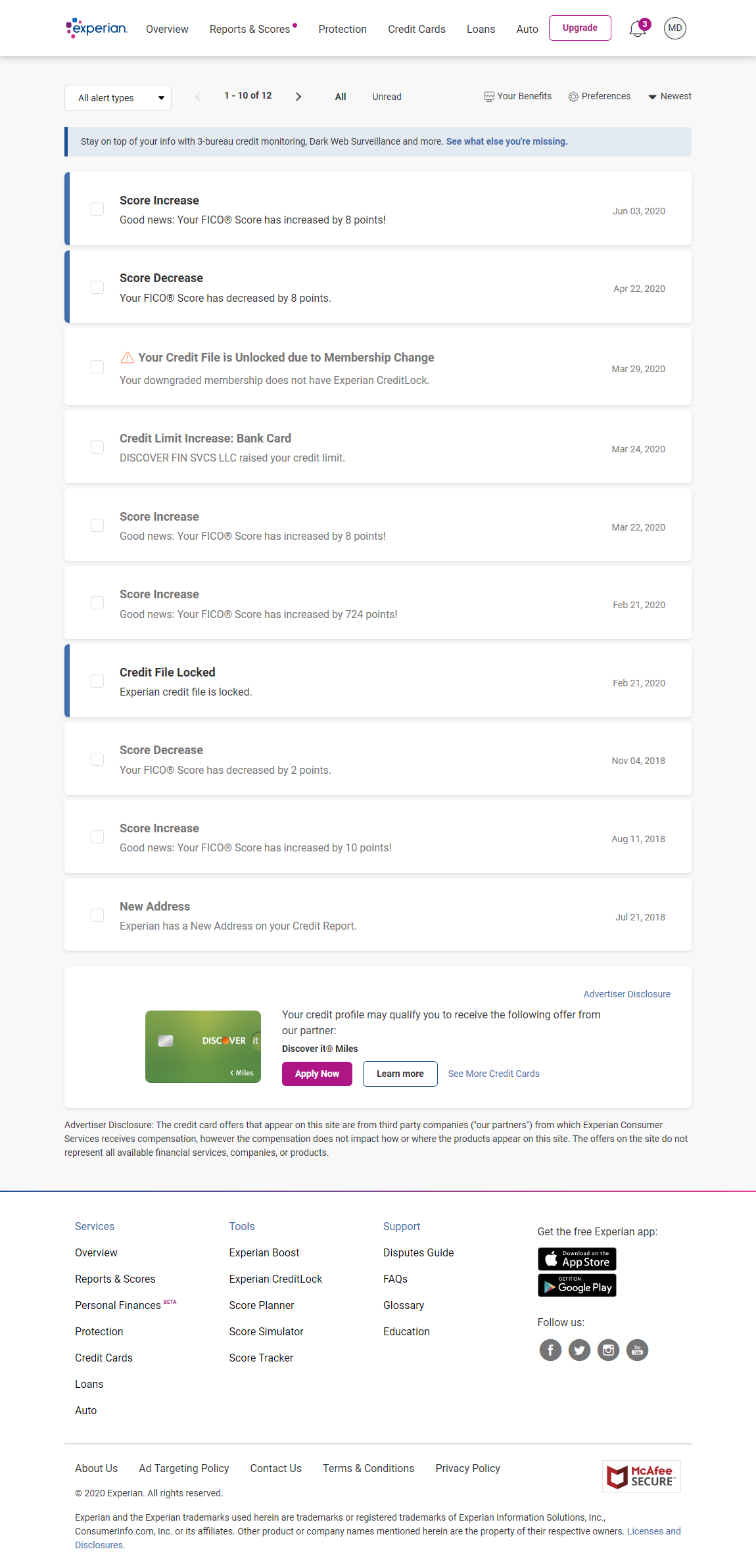Image resolution: width=756 pixels, height=1568 pixels.
Task: Select the Credit File Locked alert checkbox
Action: [x=97, y=681]
